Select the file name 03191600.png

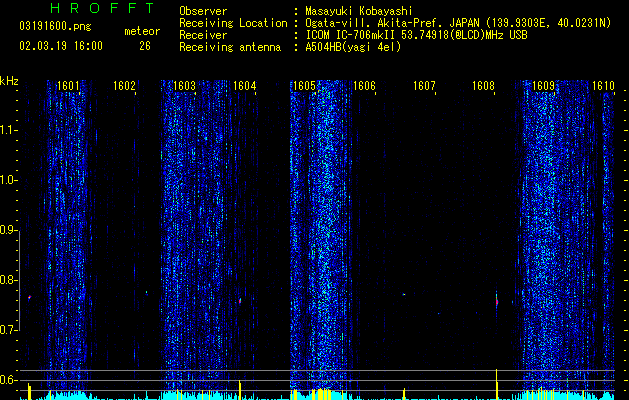[55, 27]
